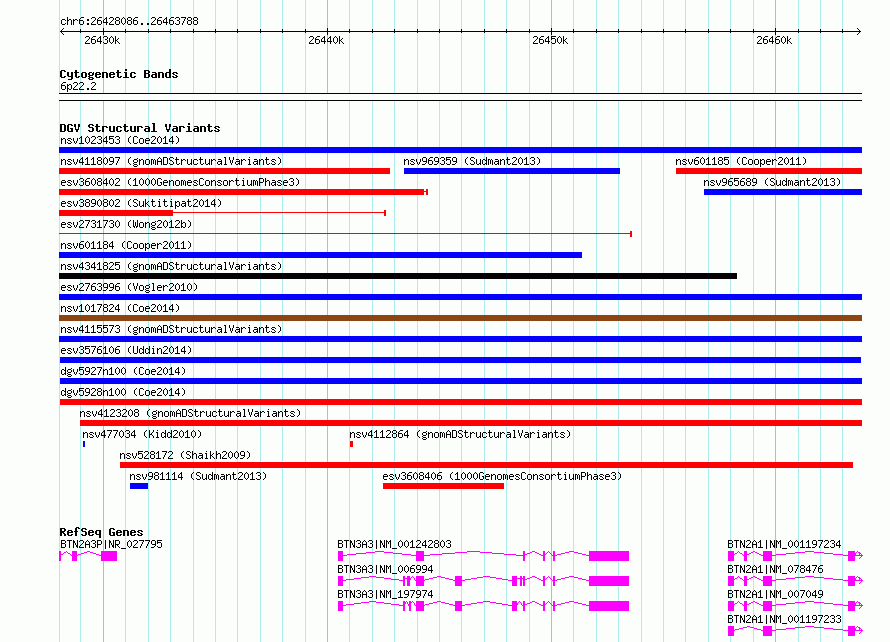
Task: Click the 26430k ruler position
Action: click(102, 40)
